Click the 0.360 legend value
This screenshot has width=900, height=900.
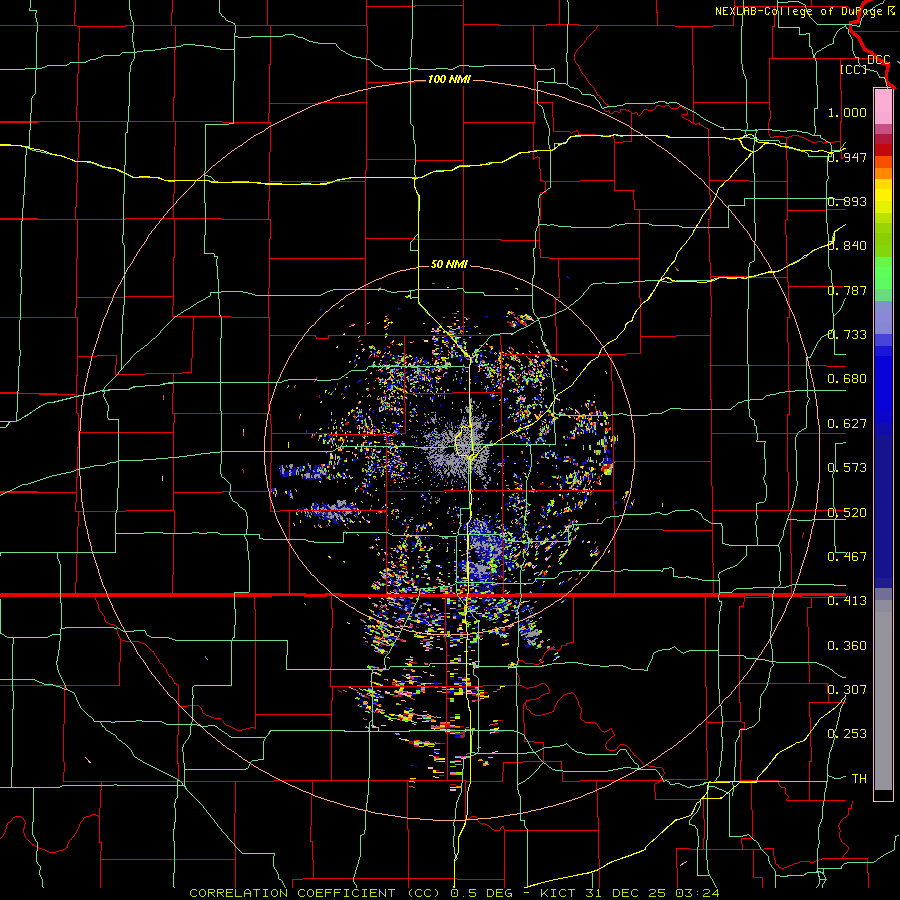click(x=847, y=646)
